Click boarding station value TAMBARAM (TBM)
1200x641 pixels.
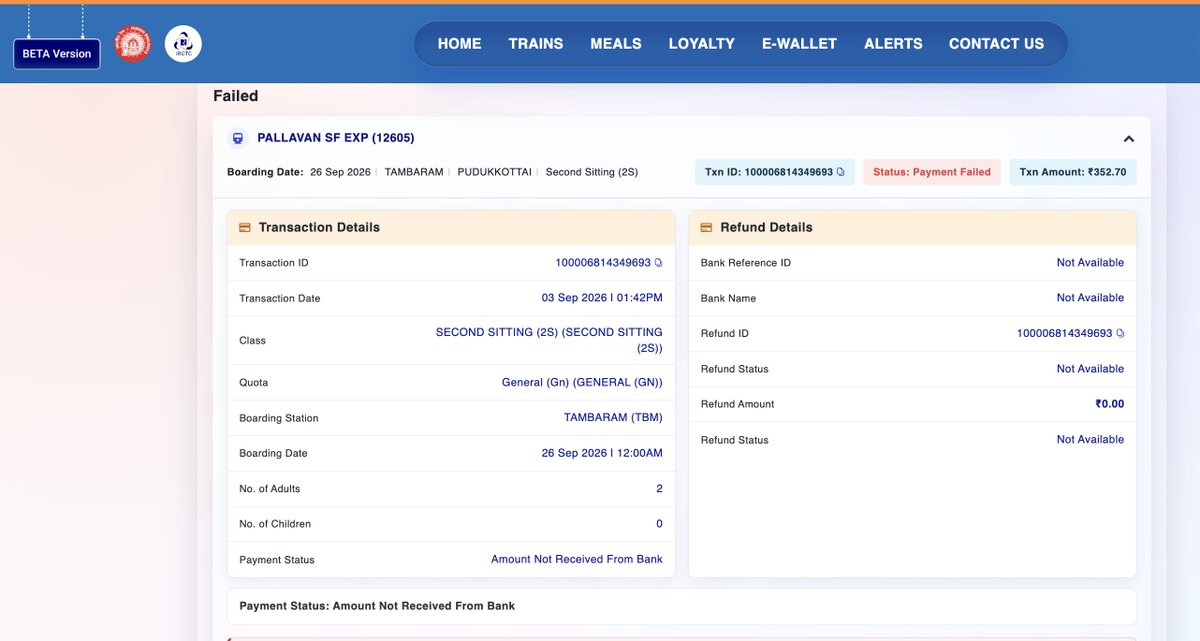coord(613,418)
